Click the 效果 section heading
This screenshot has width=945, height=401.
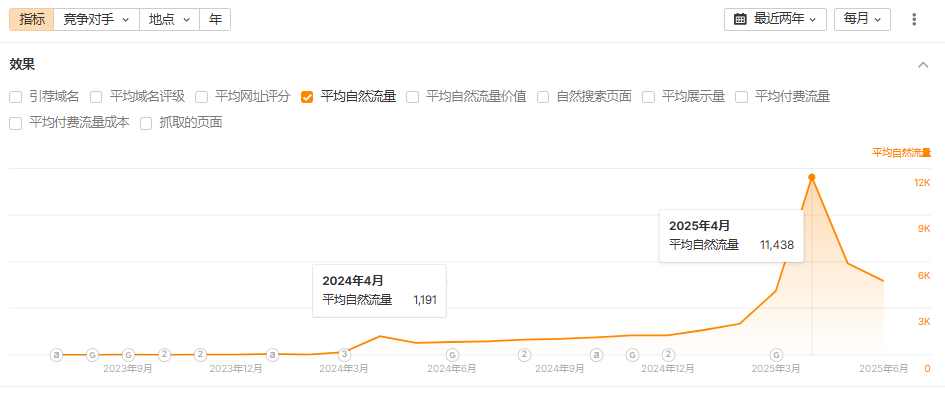coord(22,65)
